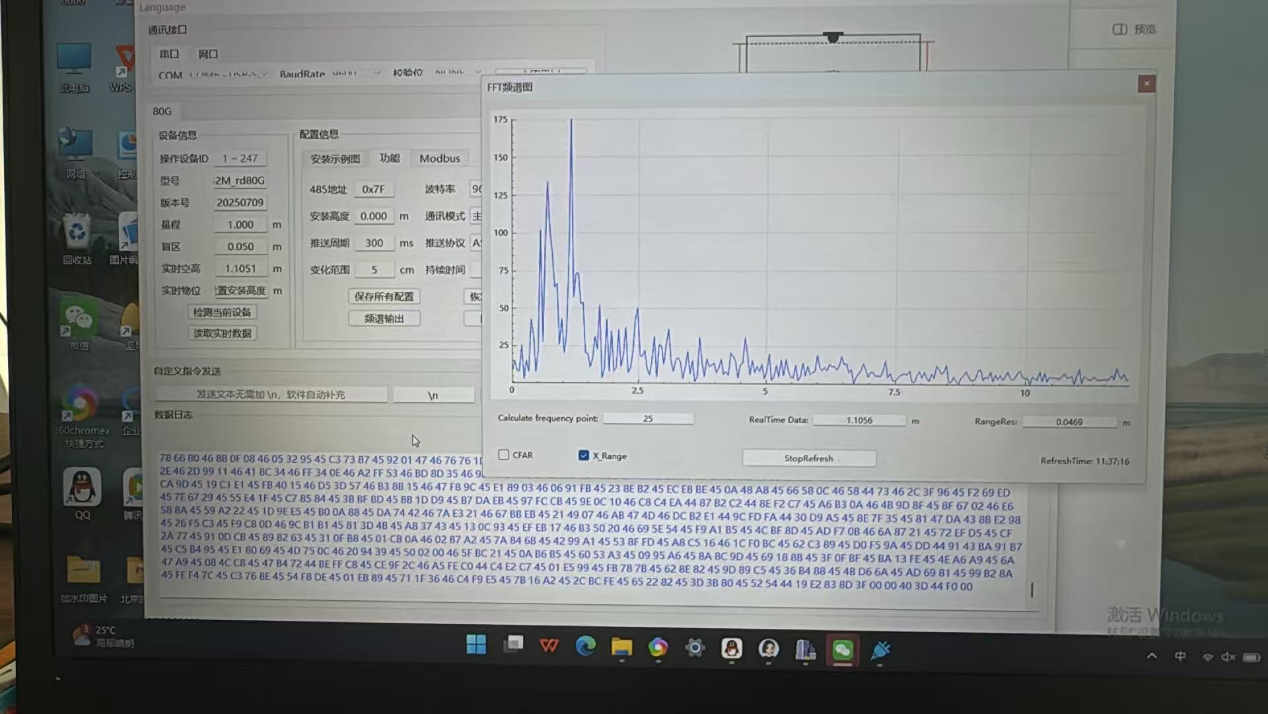
Task: Open the 加水印图片 desktop folder
Action: coord(84,580)
